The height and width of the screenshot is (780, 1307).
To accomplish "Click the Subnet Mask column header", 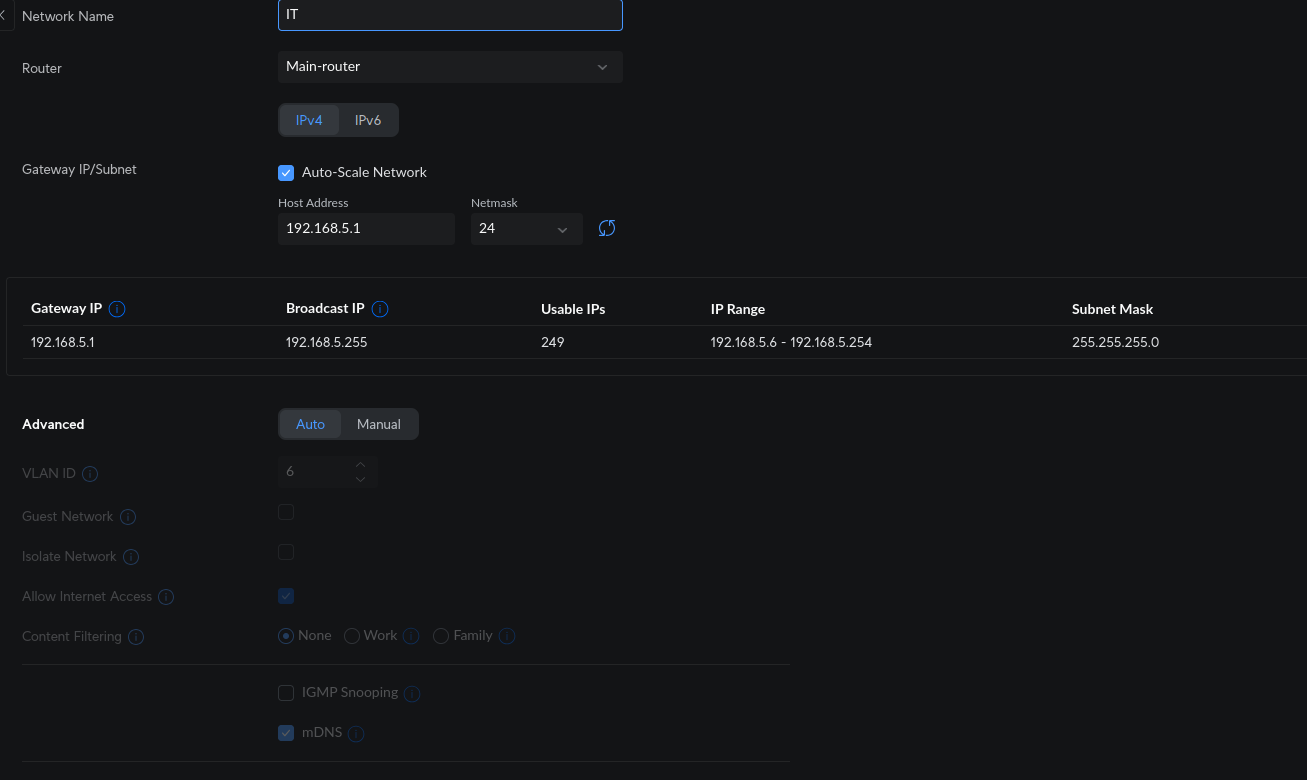I will (1113, 309).
